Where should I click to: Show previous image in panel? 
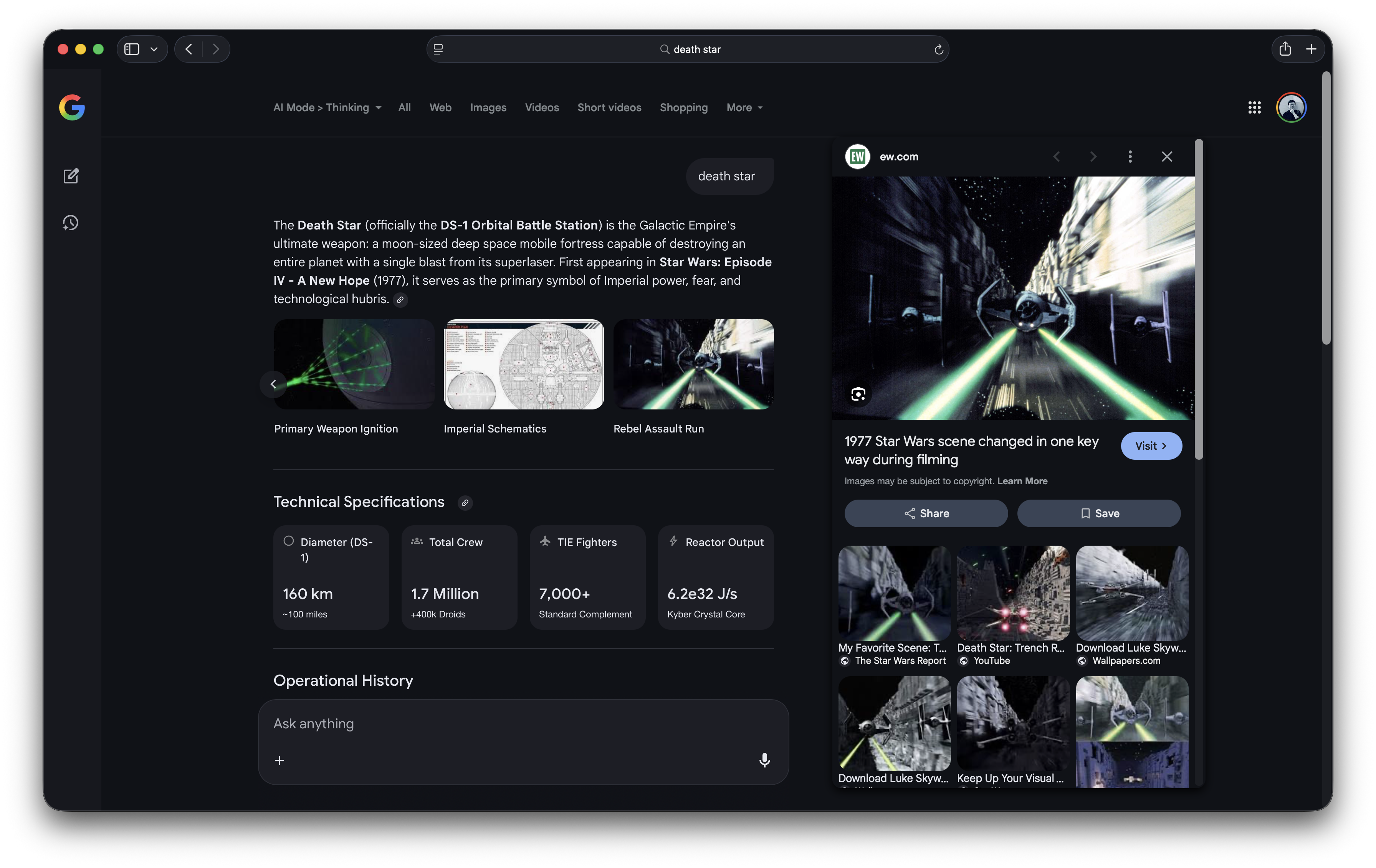pos(1057,157)
